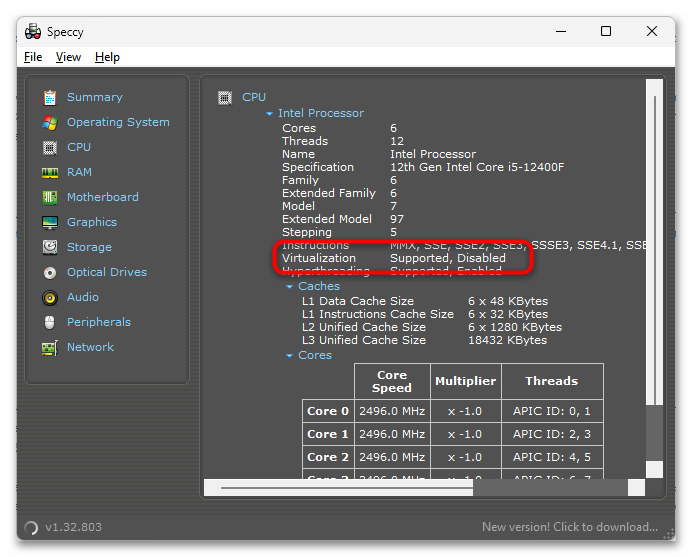The image size is (692, 557).
Task: Go to the Summary section
Action: [95, 97]
